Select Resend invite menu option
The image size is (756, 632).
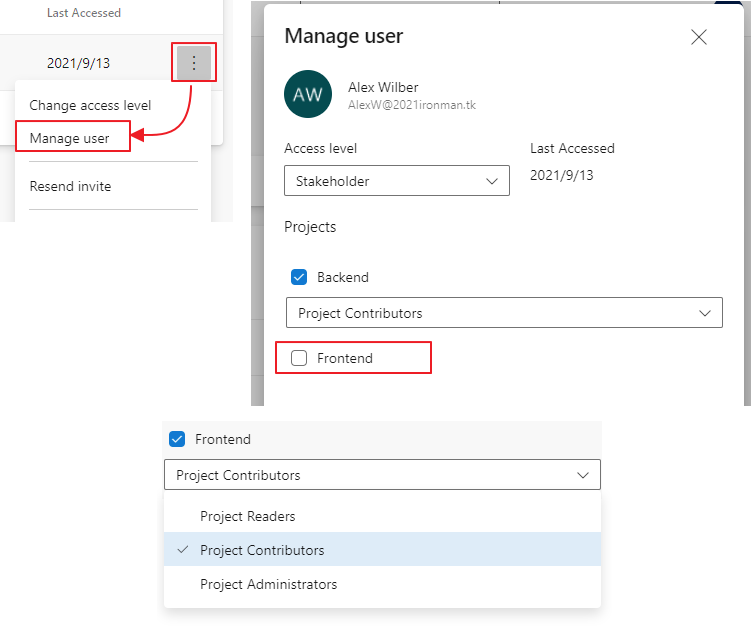coord(70,186)
